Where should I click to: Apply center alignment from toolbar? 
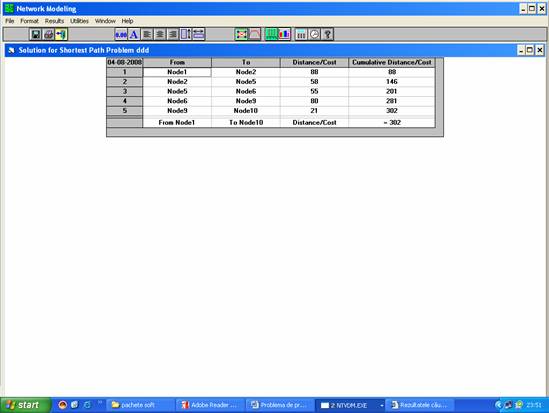pos(160,34)
